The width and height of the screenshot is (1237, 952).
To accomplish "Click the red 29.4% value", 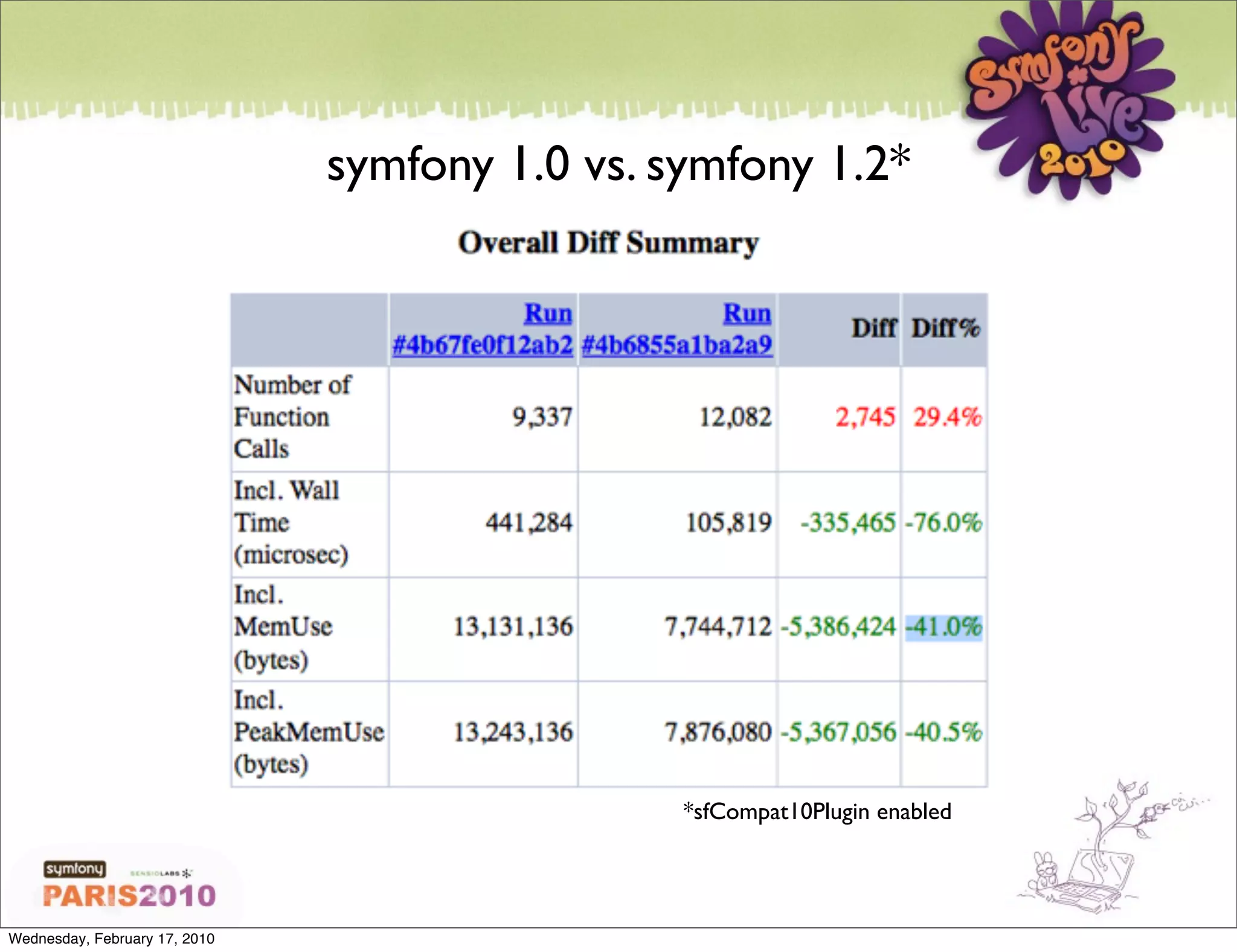I will (x=947, y=417).
